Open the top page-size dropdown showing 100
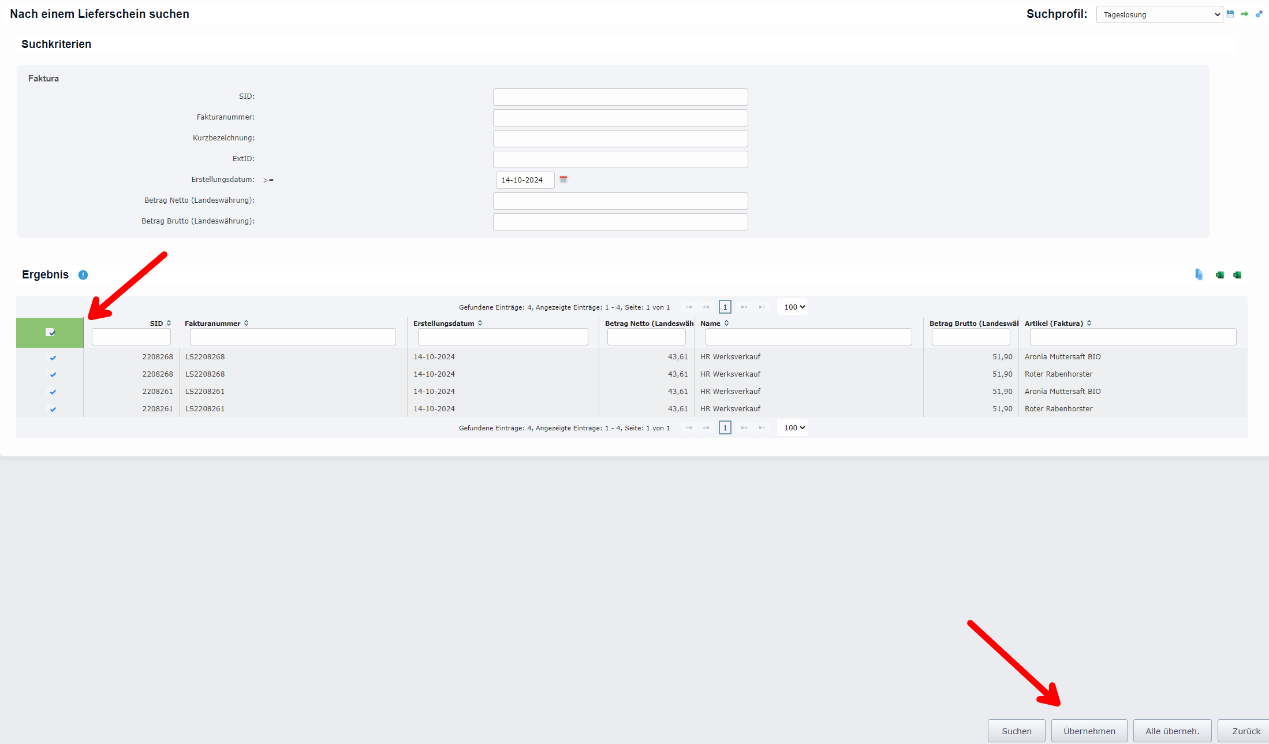Screen dimensions: 1269x744 tap(794, 307)
